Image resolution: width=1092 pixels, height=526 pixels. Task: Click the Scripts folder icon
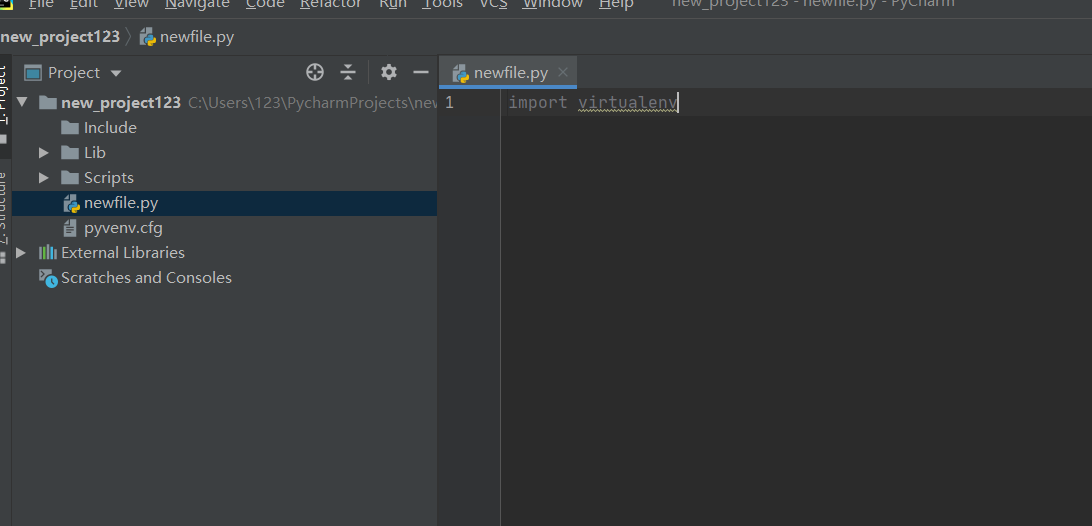[x=70, y=178]
